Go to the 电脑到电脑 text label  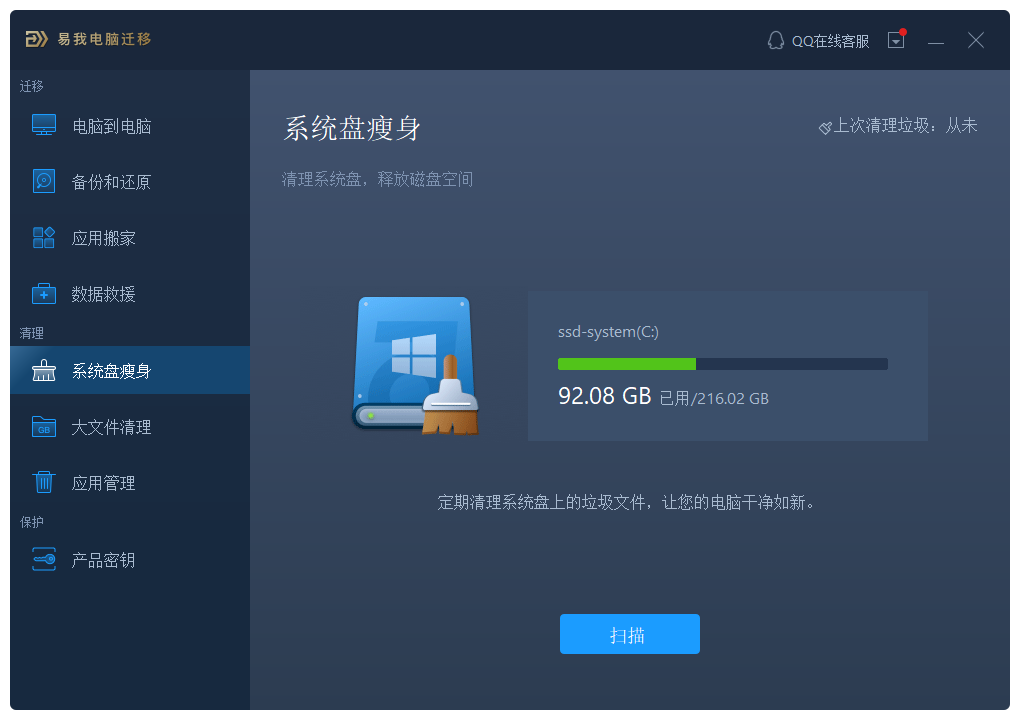click(112, 127)
